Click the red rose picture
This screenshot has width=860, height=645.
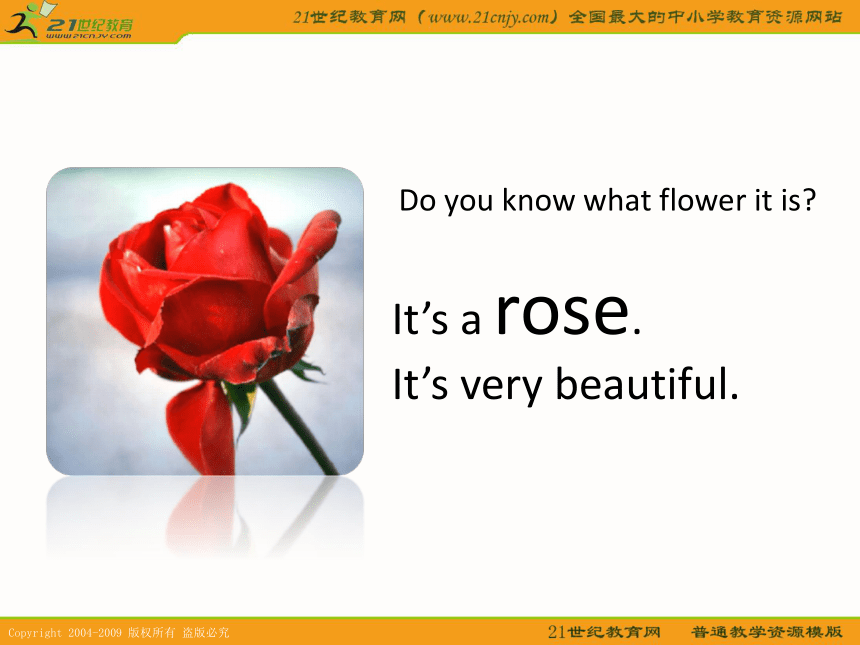tap(205, 321)
